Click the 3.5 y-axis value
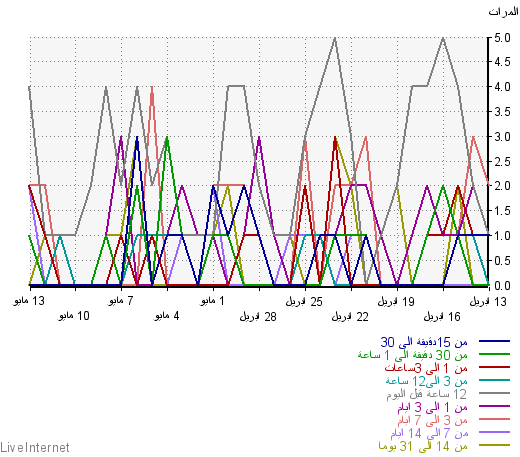This screenshot has height=457, width=520. coord(502,112)
